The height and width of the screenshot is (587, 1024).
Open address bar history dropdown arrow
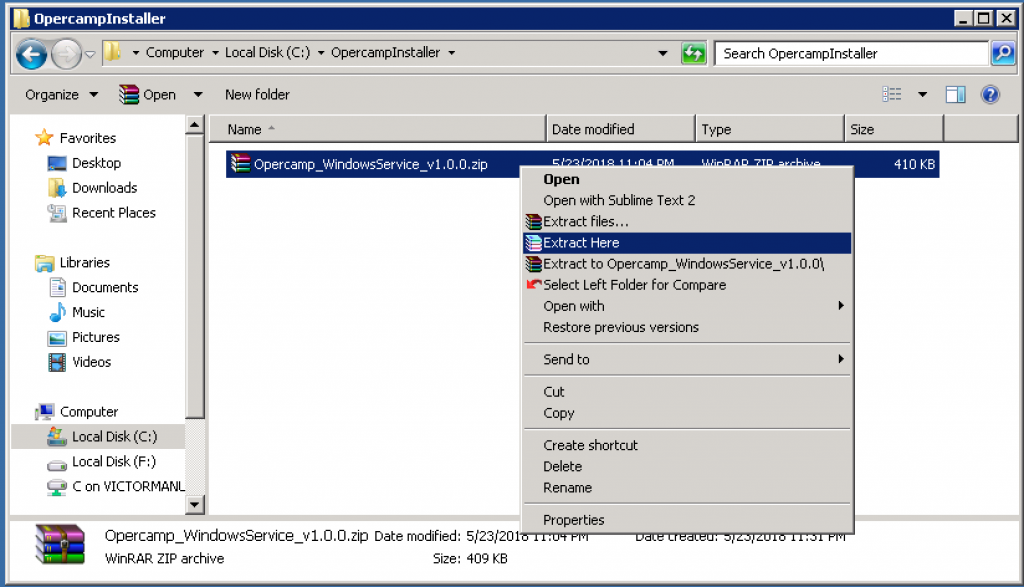663,53
